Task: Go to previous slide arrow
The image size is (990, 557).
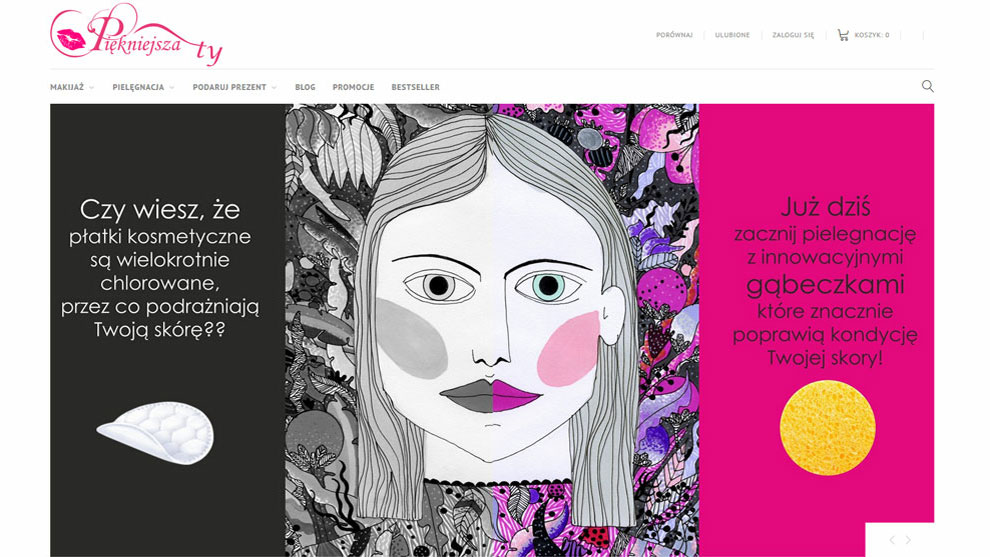Action: 892,540
